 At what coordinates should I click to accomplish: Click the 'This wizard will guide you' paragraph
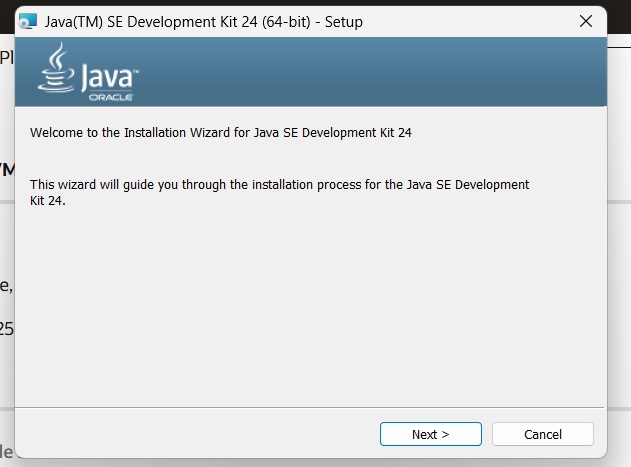point(279,192)
